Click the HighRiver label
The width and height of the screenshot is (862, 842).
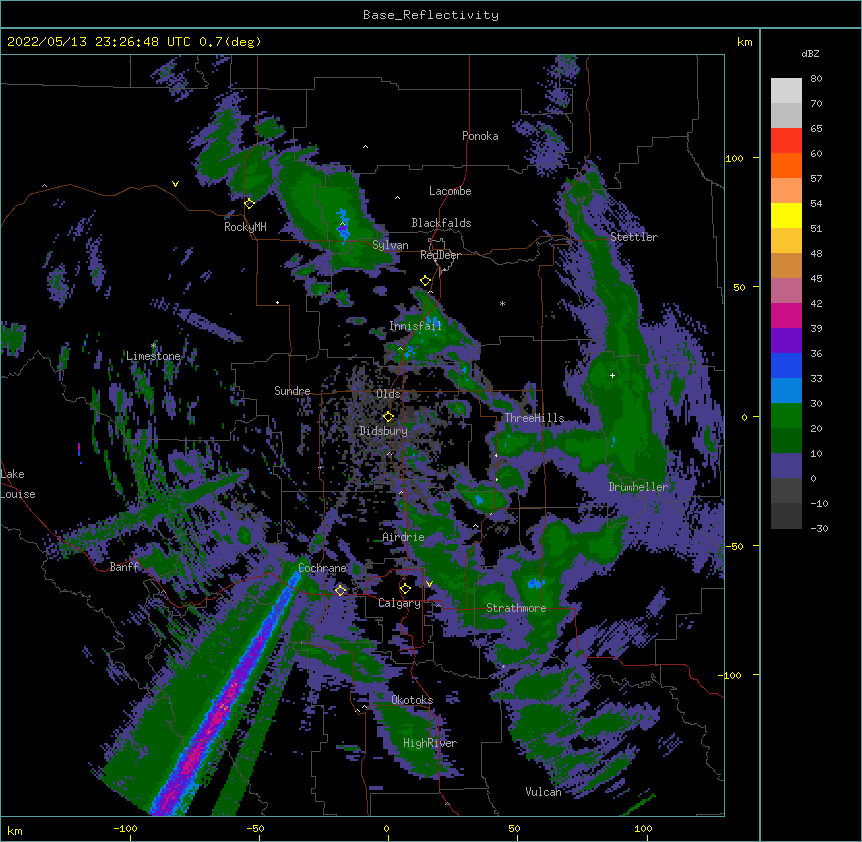pos(430,743)
